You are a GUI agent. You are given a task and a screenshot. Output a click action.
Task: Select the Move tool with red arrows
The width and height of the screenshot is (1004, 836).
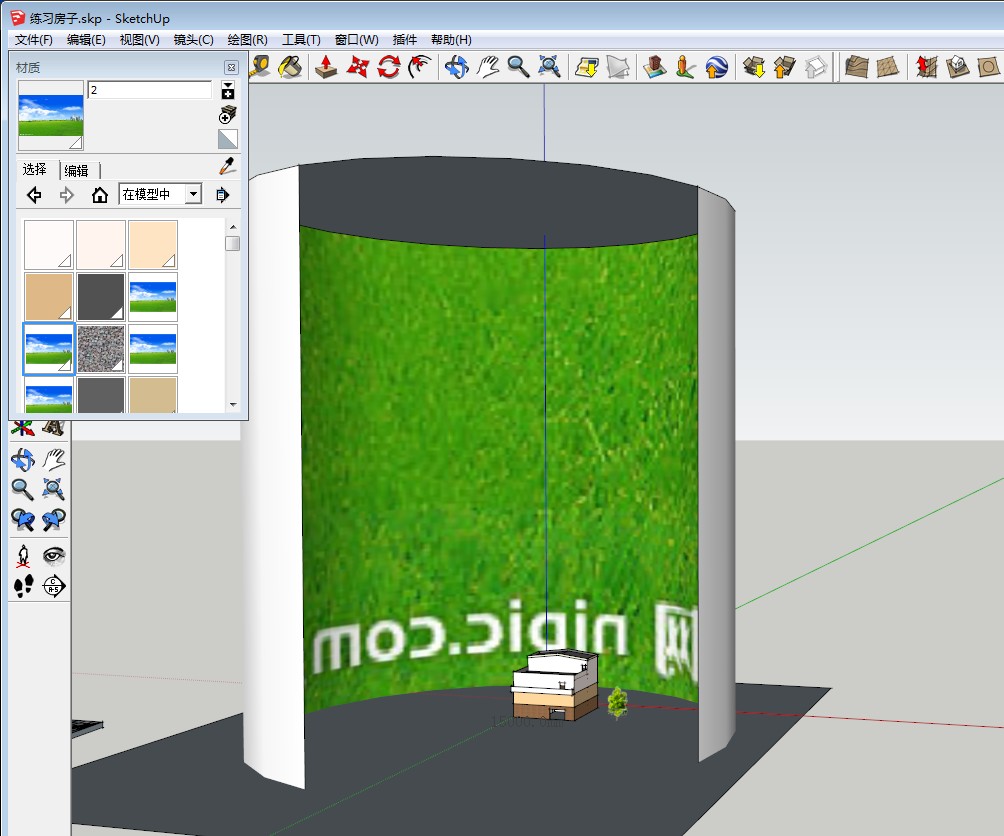click(x=357, y=67)
